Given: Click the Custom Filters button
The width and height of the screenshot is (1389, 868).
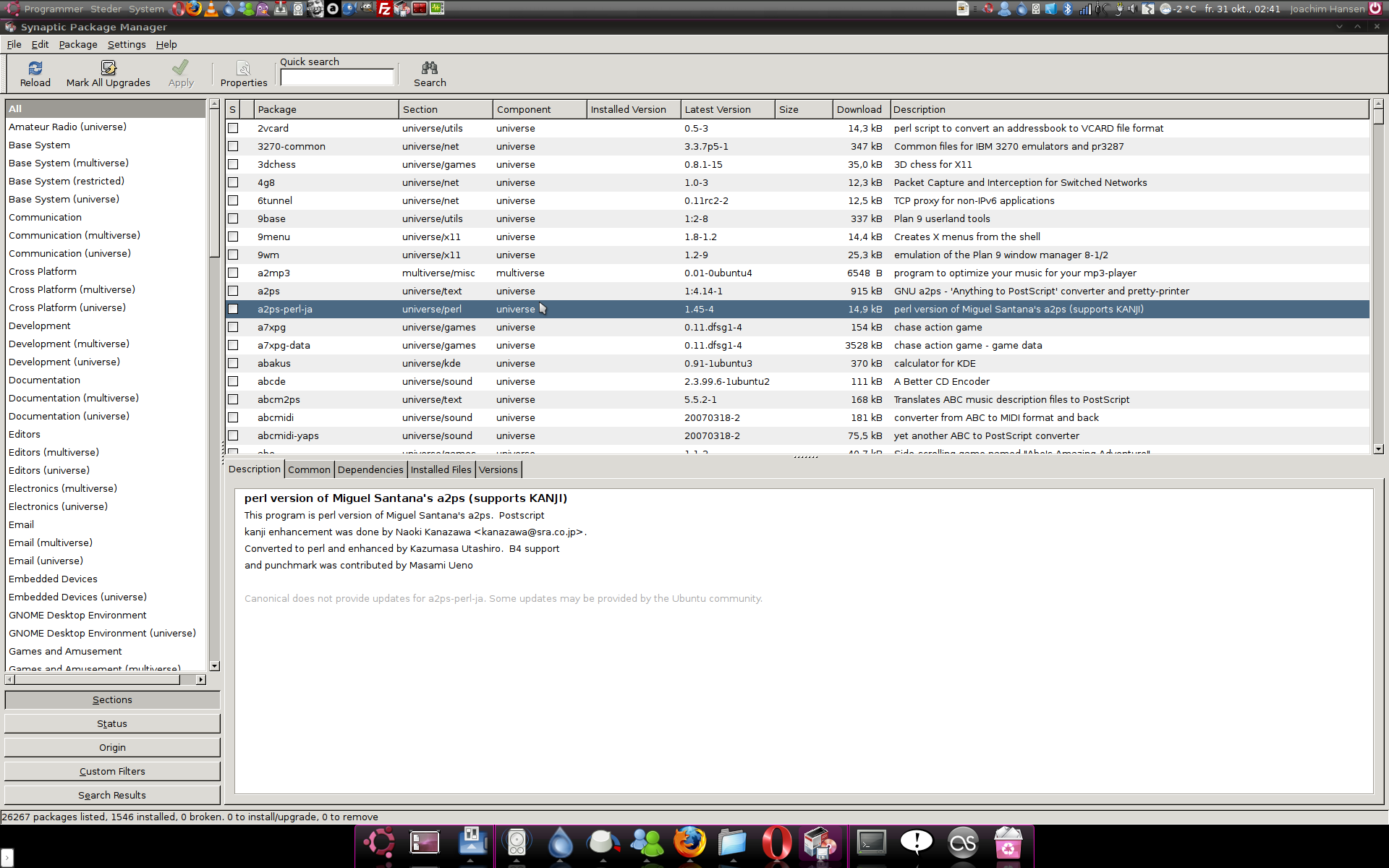Looking at the screenshot, I should tap(112, 771).
